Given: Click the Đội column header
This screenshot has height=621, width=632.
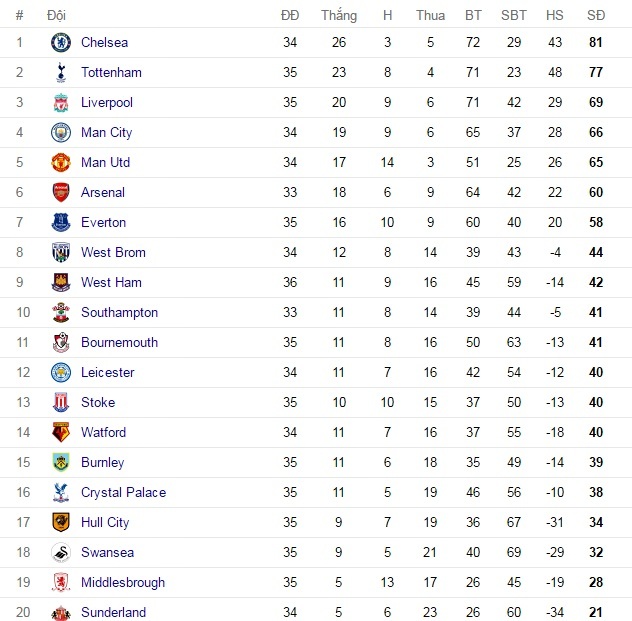Looking at the screenshot, I should click(57, 15).
